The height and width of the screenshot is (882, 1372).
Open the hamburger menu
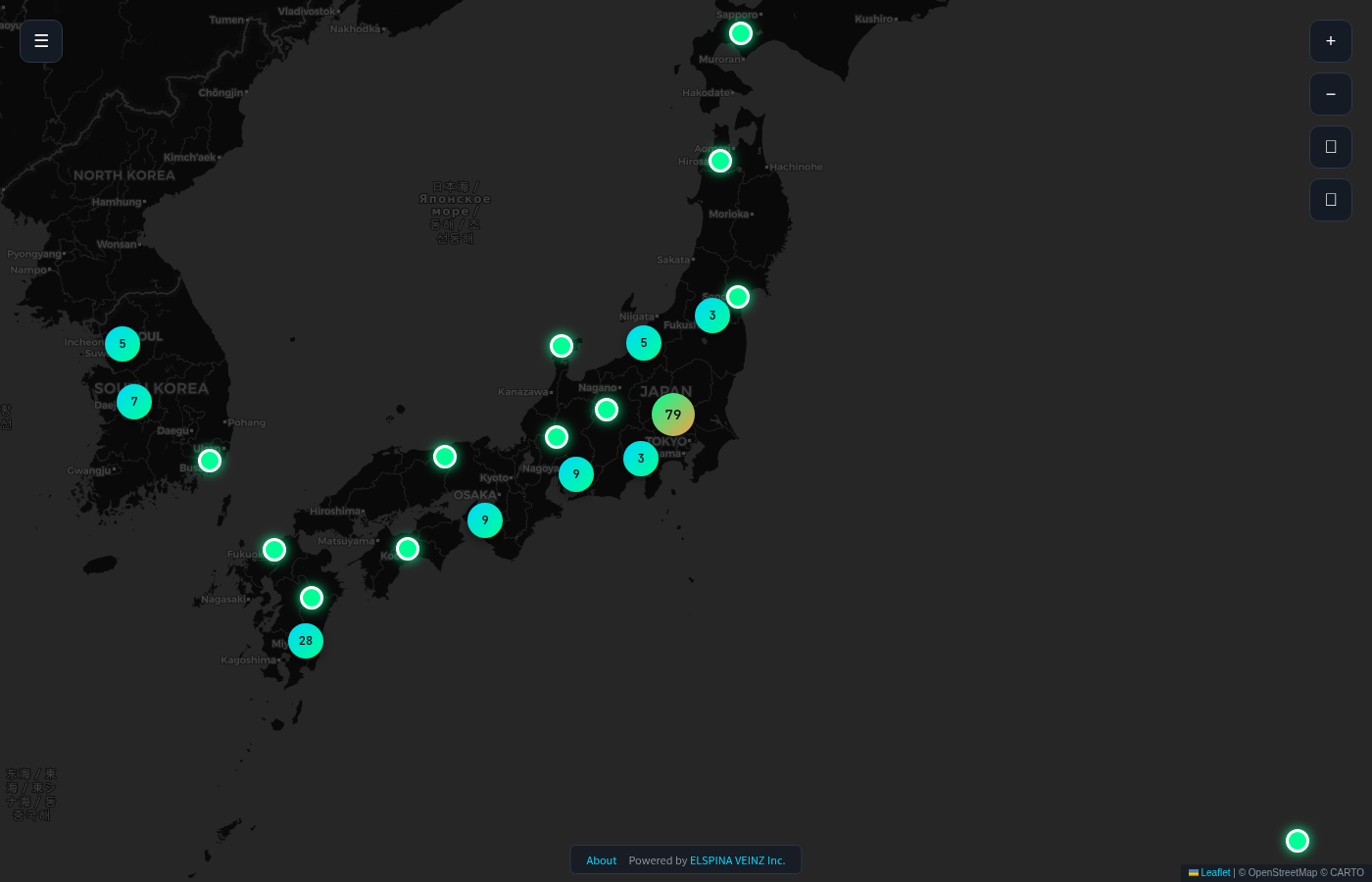pos(41,41)
